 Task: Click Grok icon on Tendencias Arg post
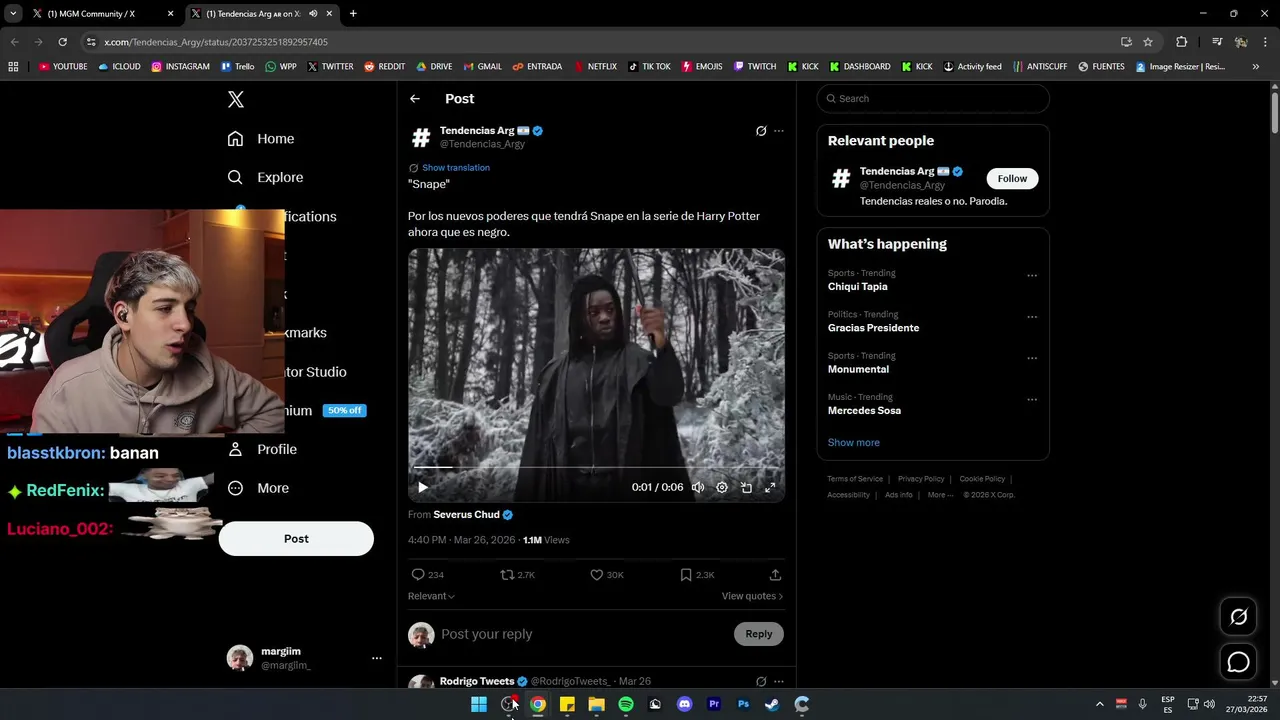(761, 131)
